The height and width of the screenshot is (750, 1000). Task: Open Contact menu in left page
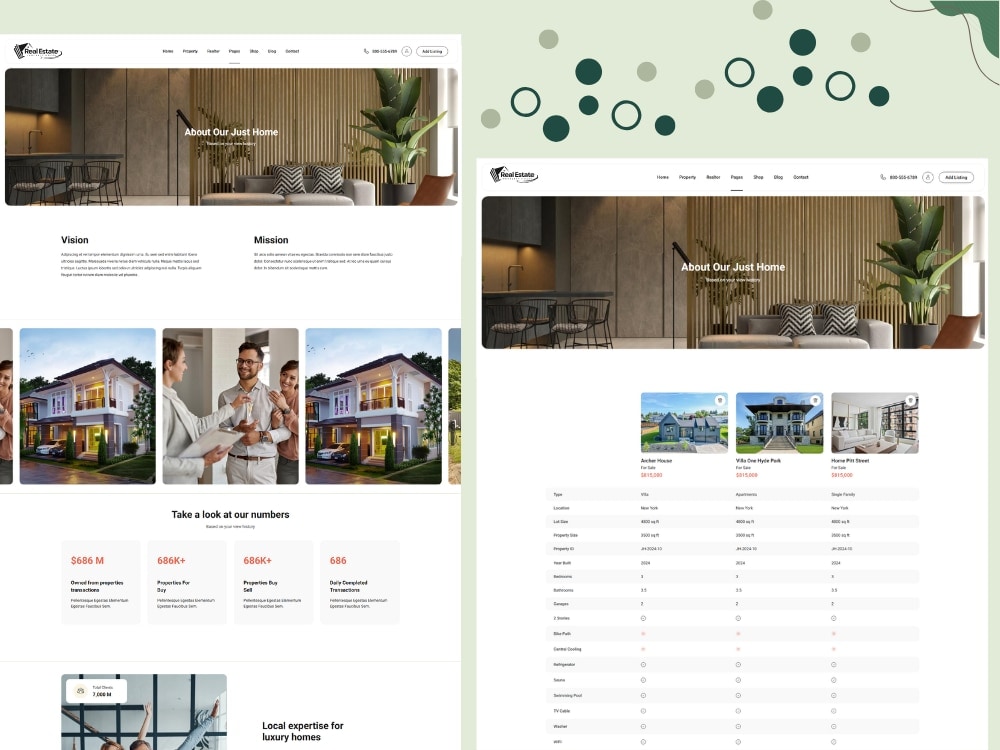pos(292,51)
